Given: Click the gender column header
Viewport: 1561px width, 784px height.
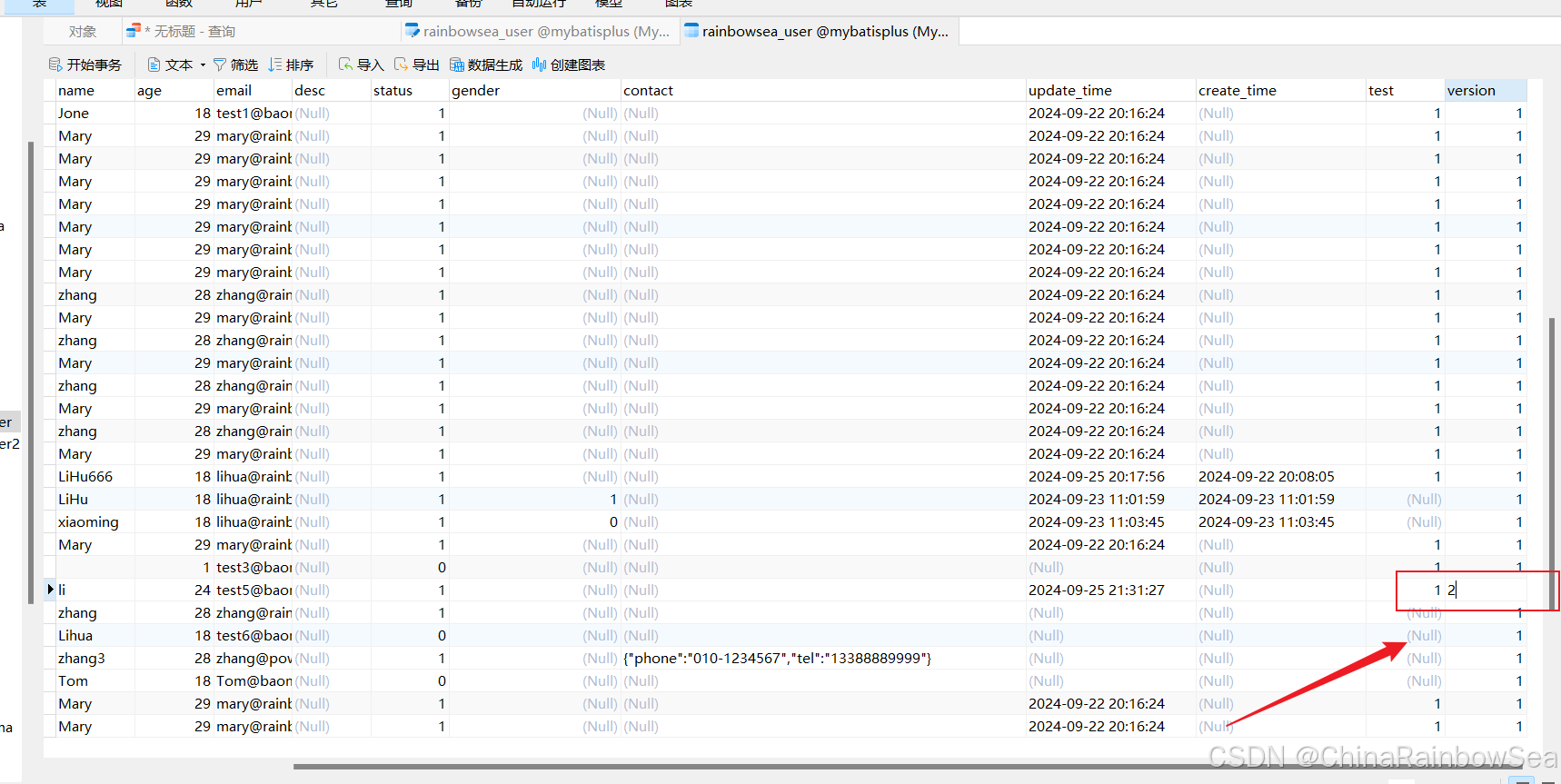Looking at the screenshot, I should 475,90.
